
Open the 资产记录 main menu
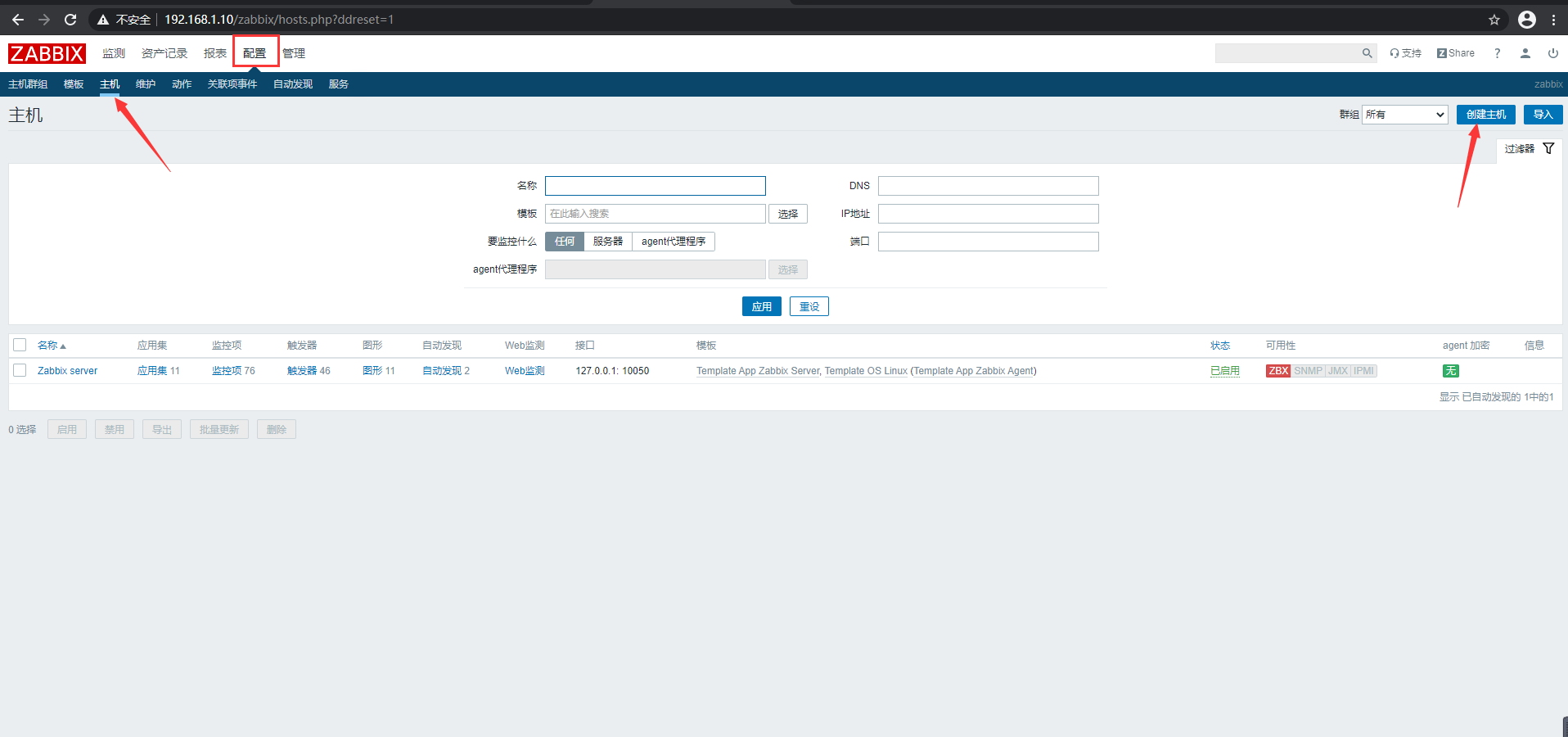(164, 53)
